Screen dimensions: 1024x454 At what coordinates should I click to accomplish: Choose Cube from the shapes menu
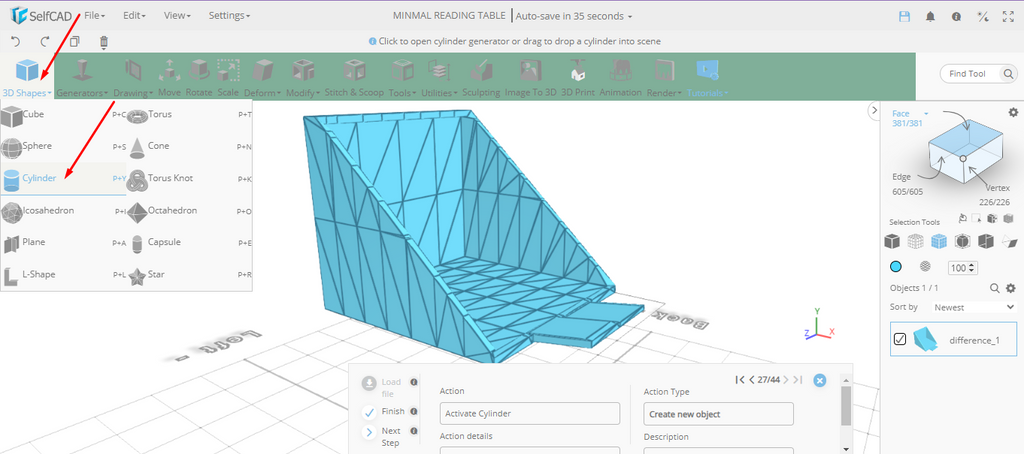[63, 114]
